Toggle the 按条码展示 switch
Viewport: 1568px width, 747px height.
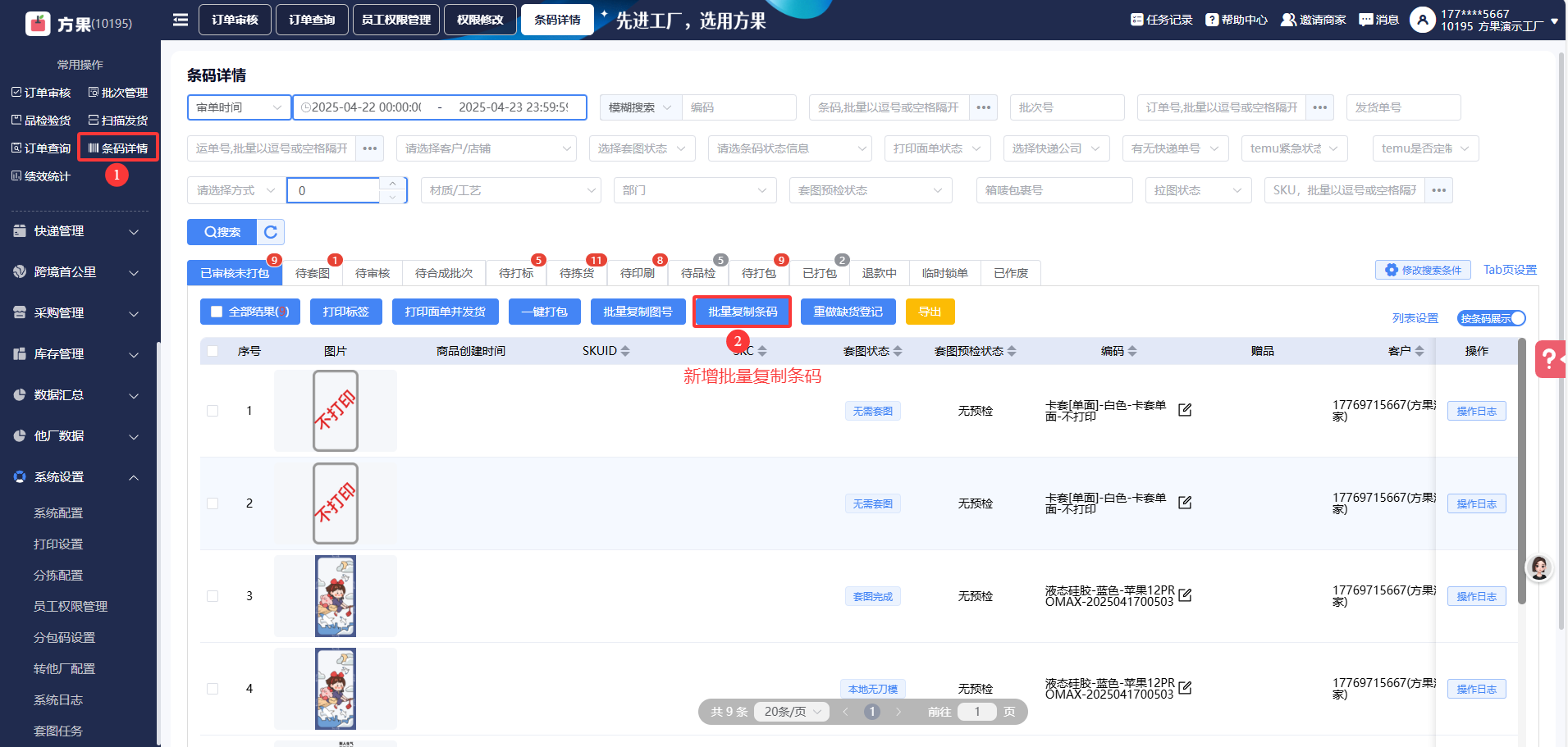coord(1491,318)
